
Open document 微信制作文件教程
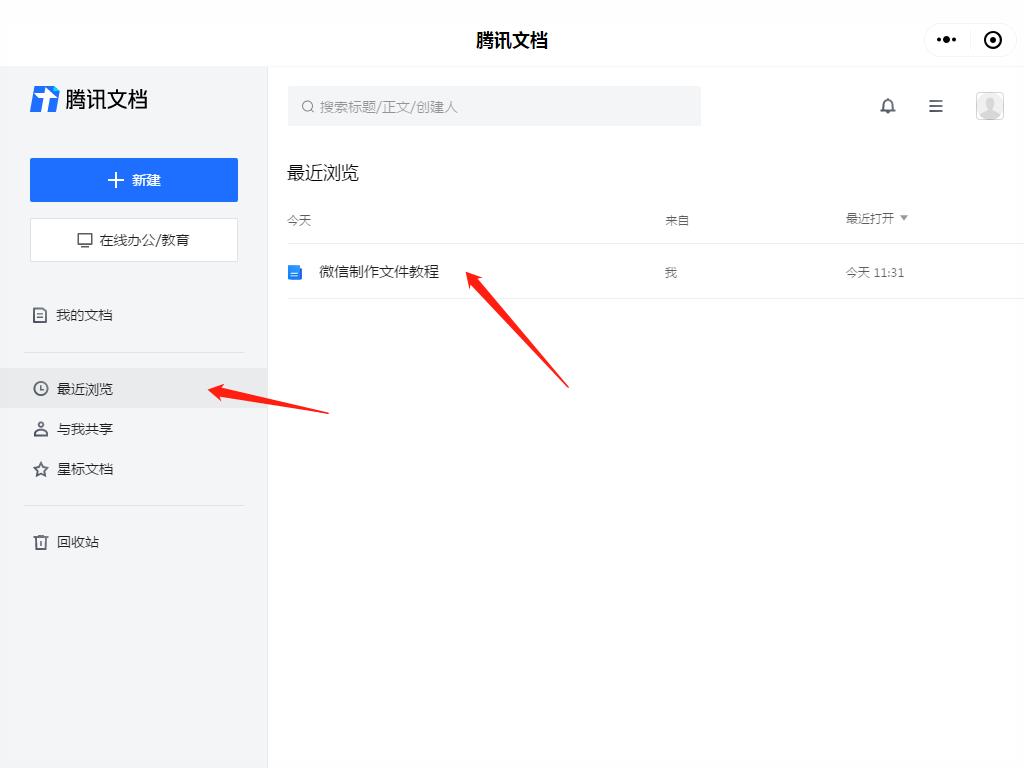379,272
